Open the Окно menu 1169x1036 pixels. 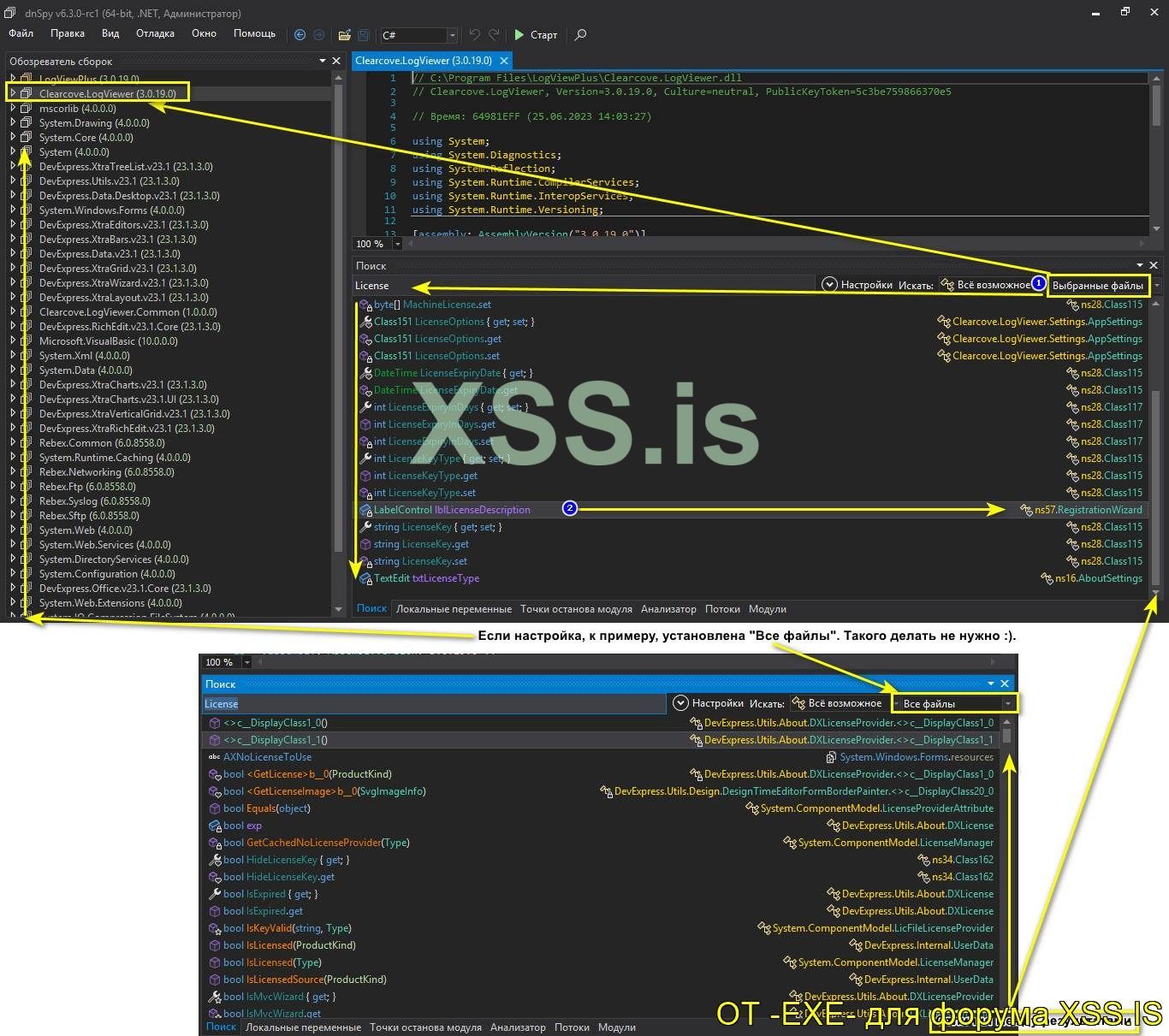coord(204,33)
